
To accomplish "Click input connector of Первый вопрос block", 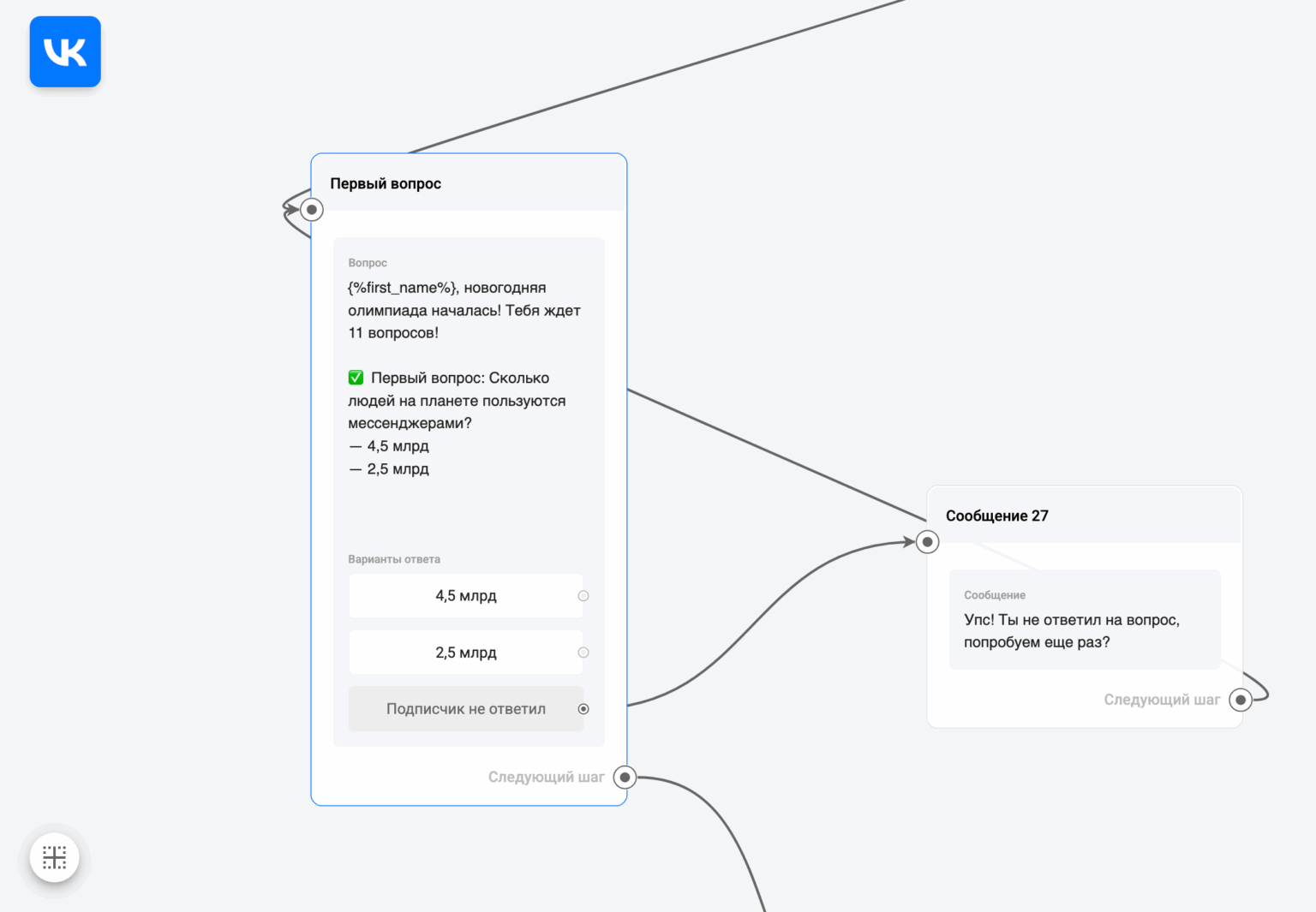I will click(312, 209).
